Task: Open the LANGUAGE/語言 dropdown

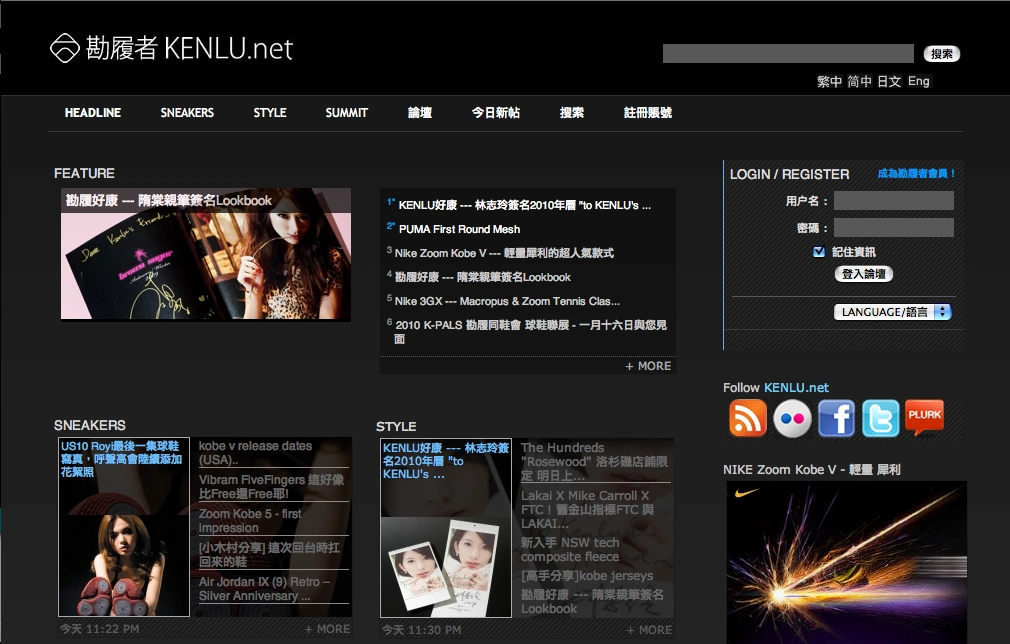Action: (x=893, y=312)
